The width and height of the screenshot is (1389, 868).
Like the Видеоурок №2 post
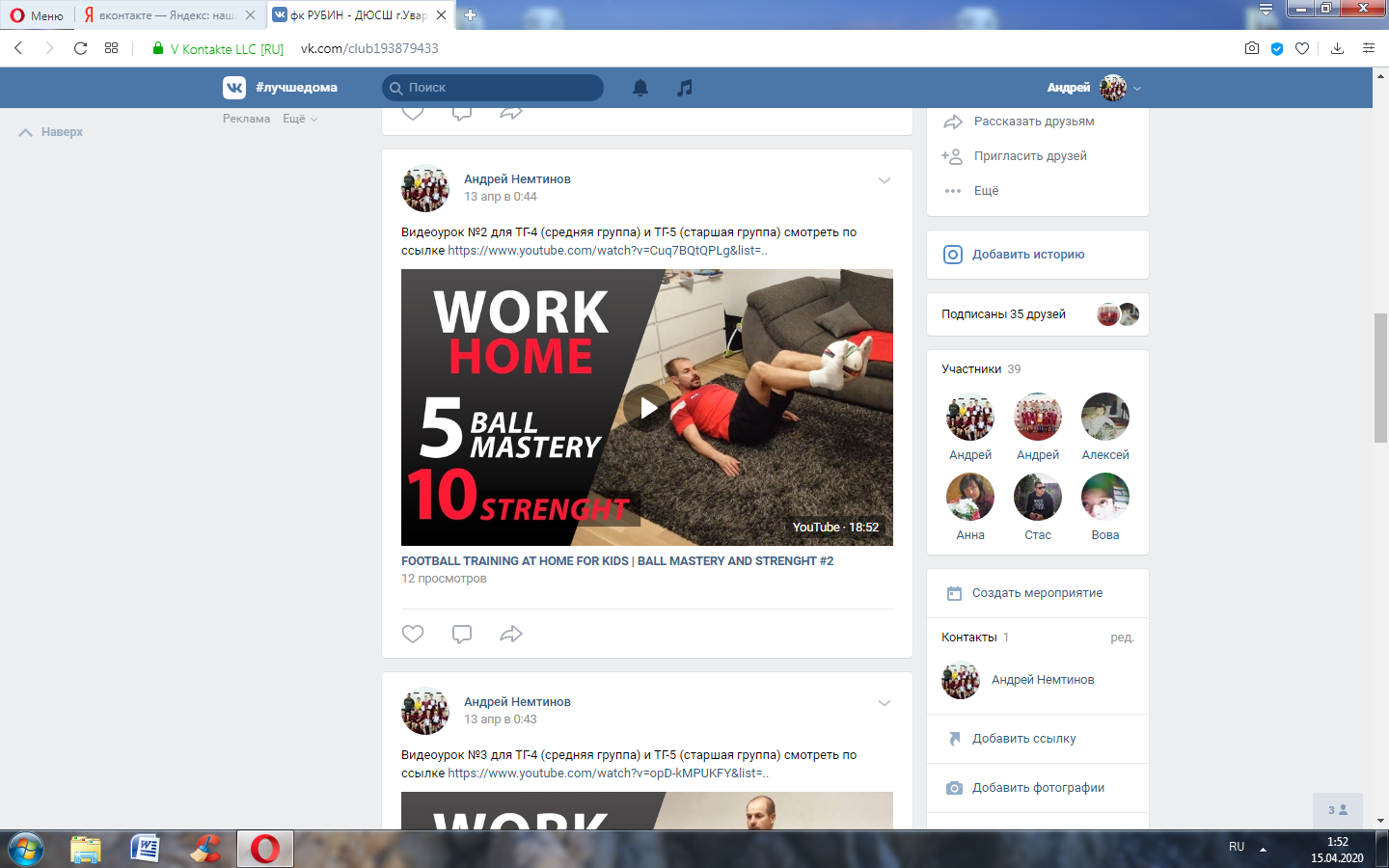(x=413, y=634)
